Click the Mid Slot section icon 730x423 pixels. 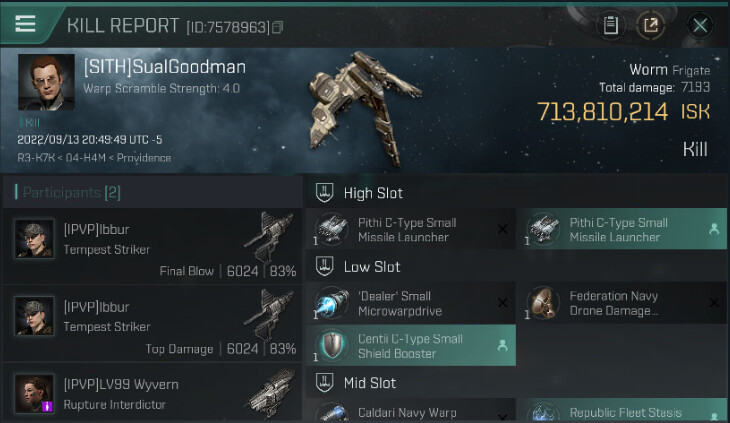[x=324, y=383]
